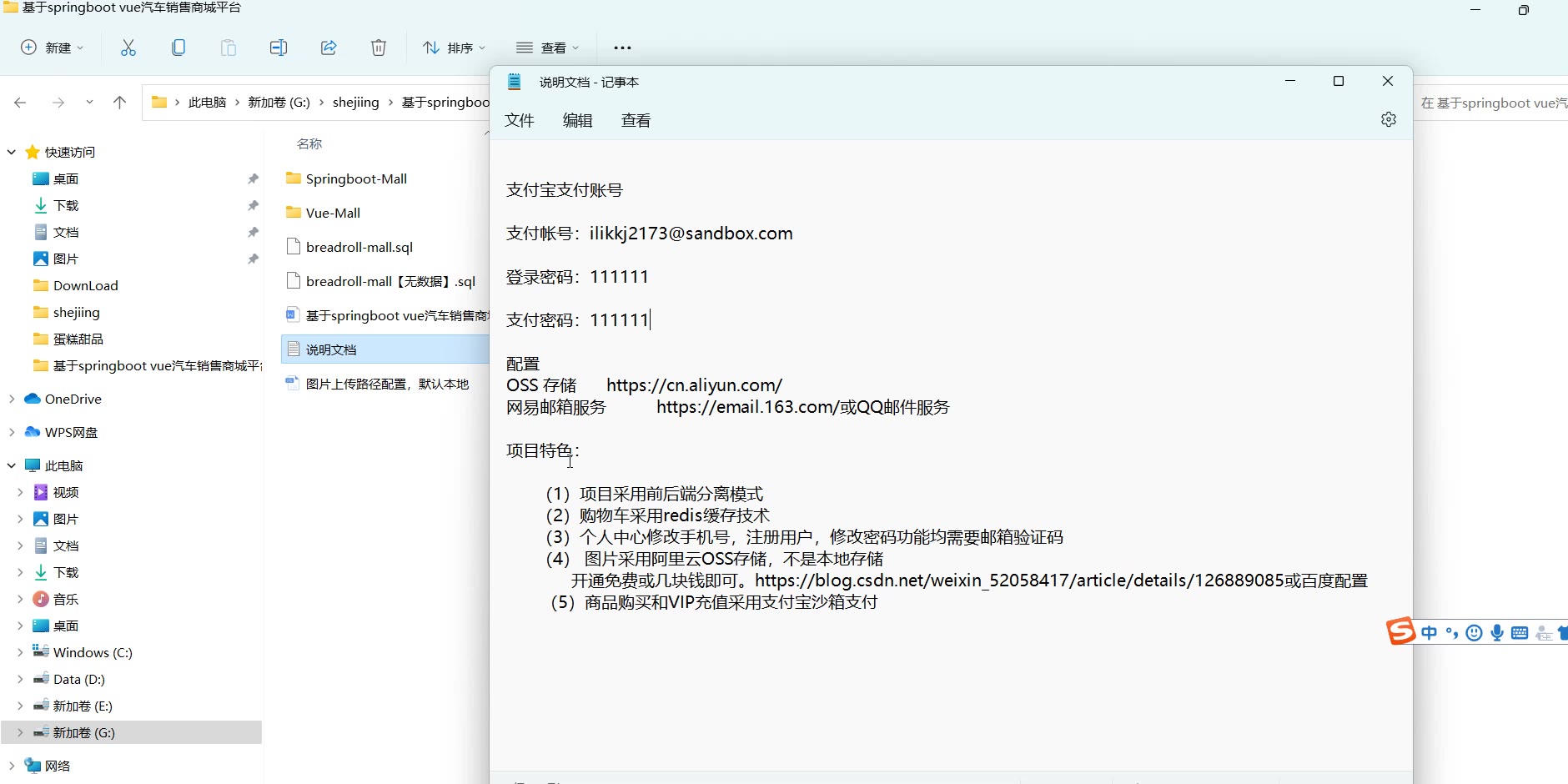Toggle the Sogou Chinese/English 中 mode
This screenshot has width=1568, height=784.
tap(1430, 633)
